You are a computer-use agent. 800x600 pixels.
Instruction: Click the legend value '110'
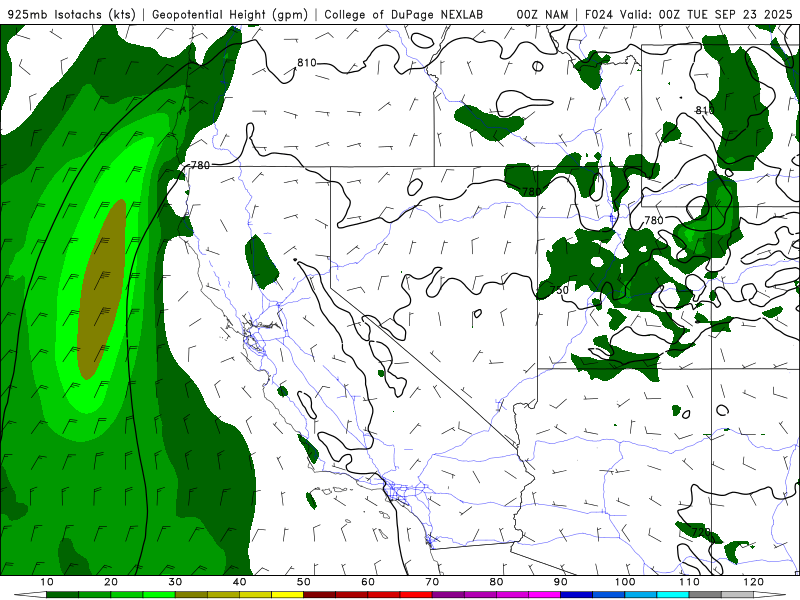[689, 582]
